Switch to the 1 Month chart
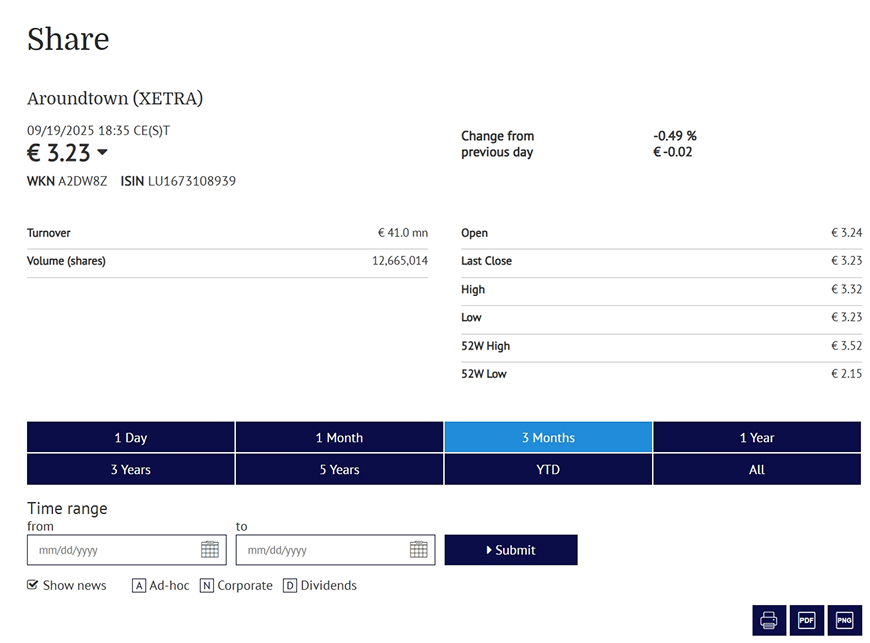 click(339, 437)
